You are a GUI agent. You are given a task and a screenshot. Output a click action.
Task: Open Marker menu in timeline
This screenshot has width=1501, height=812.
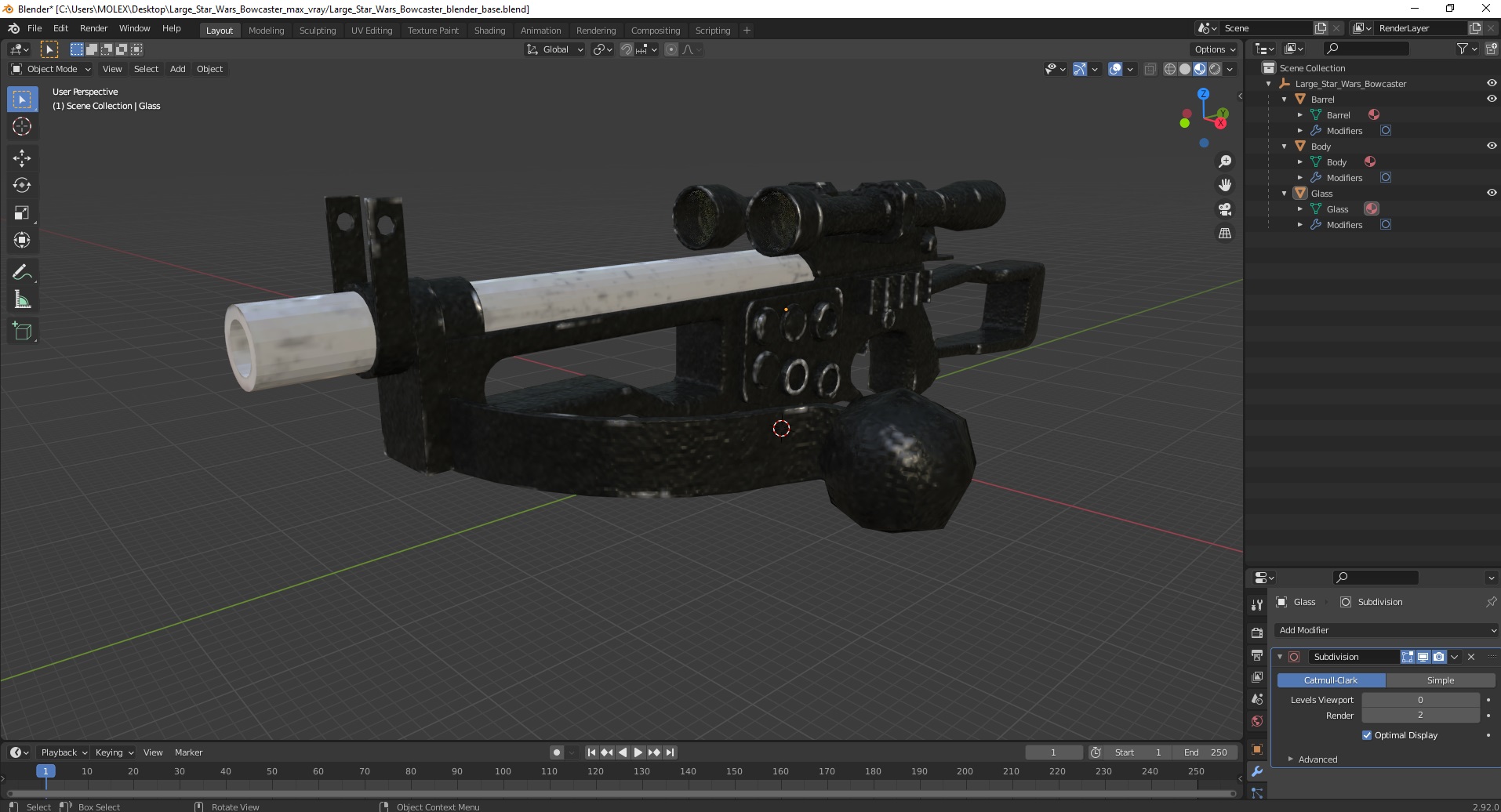pyautogui.click(x=188, y=752)
